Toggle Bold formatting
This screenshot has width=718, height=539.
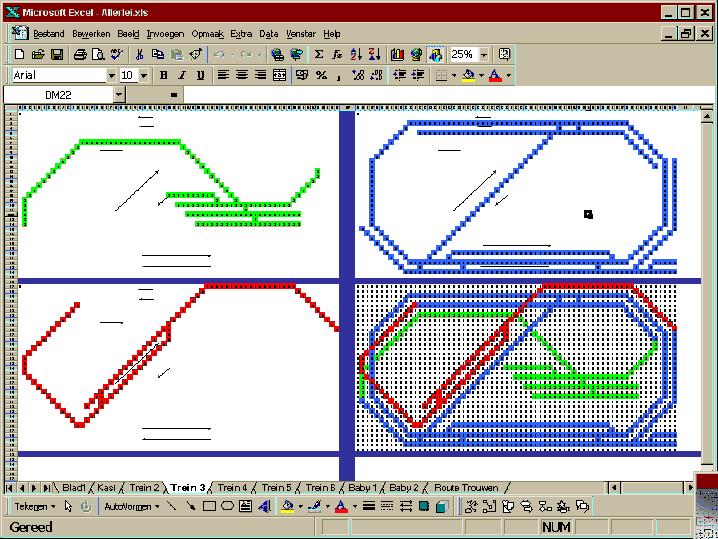(x=163, y=75)
